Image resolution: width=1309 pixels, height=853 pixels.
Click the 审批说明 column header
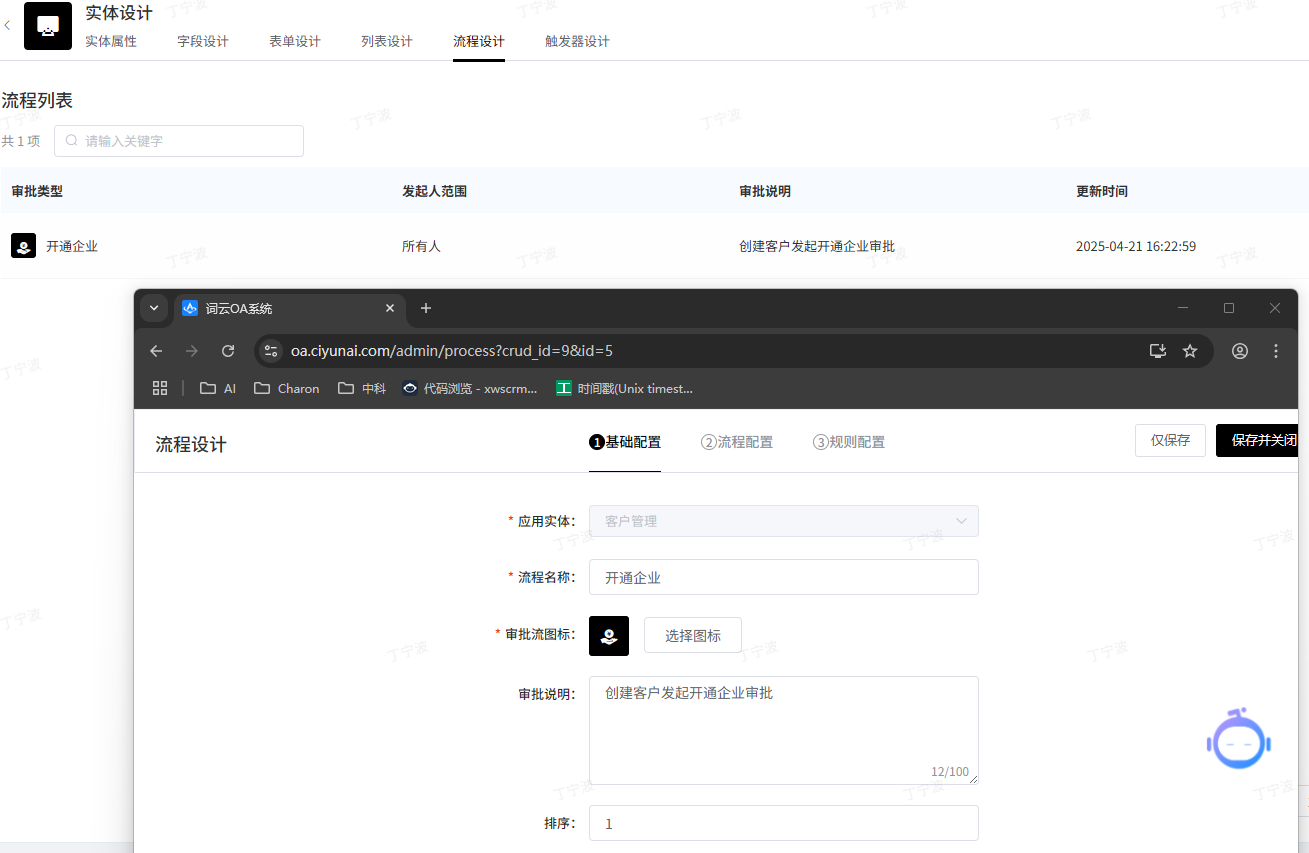[765, 191]
